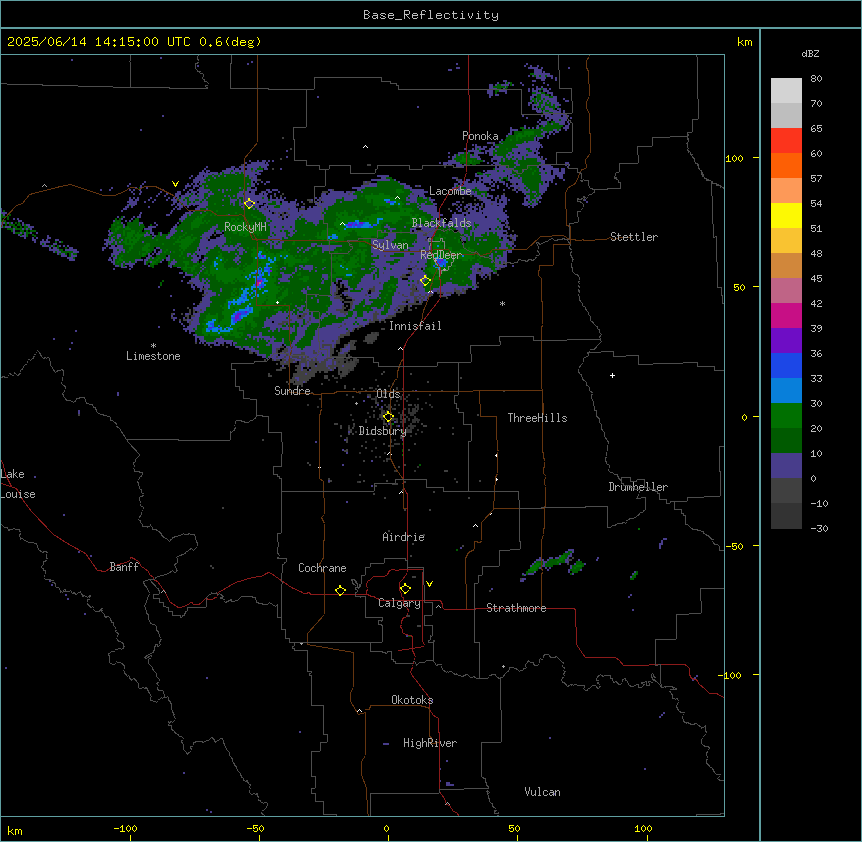862x842 pixels.
Task: Click the Didsbury city label
Action: point(383,431)
